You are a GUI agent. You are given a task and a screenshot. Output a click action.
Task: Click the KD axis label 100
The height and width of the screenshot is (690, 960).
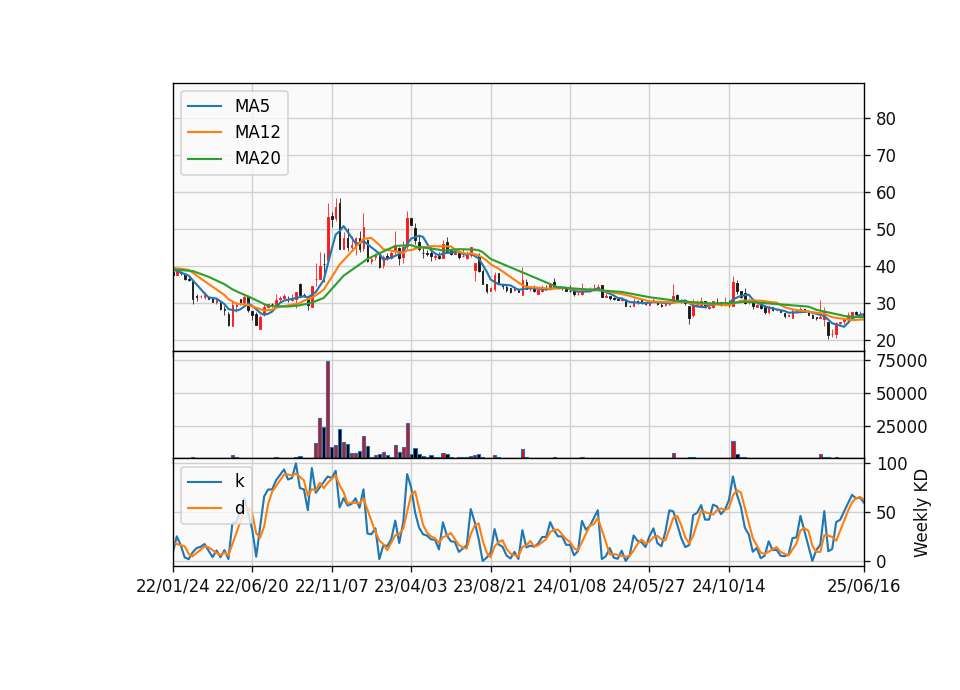(891, 464)
